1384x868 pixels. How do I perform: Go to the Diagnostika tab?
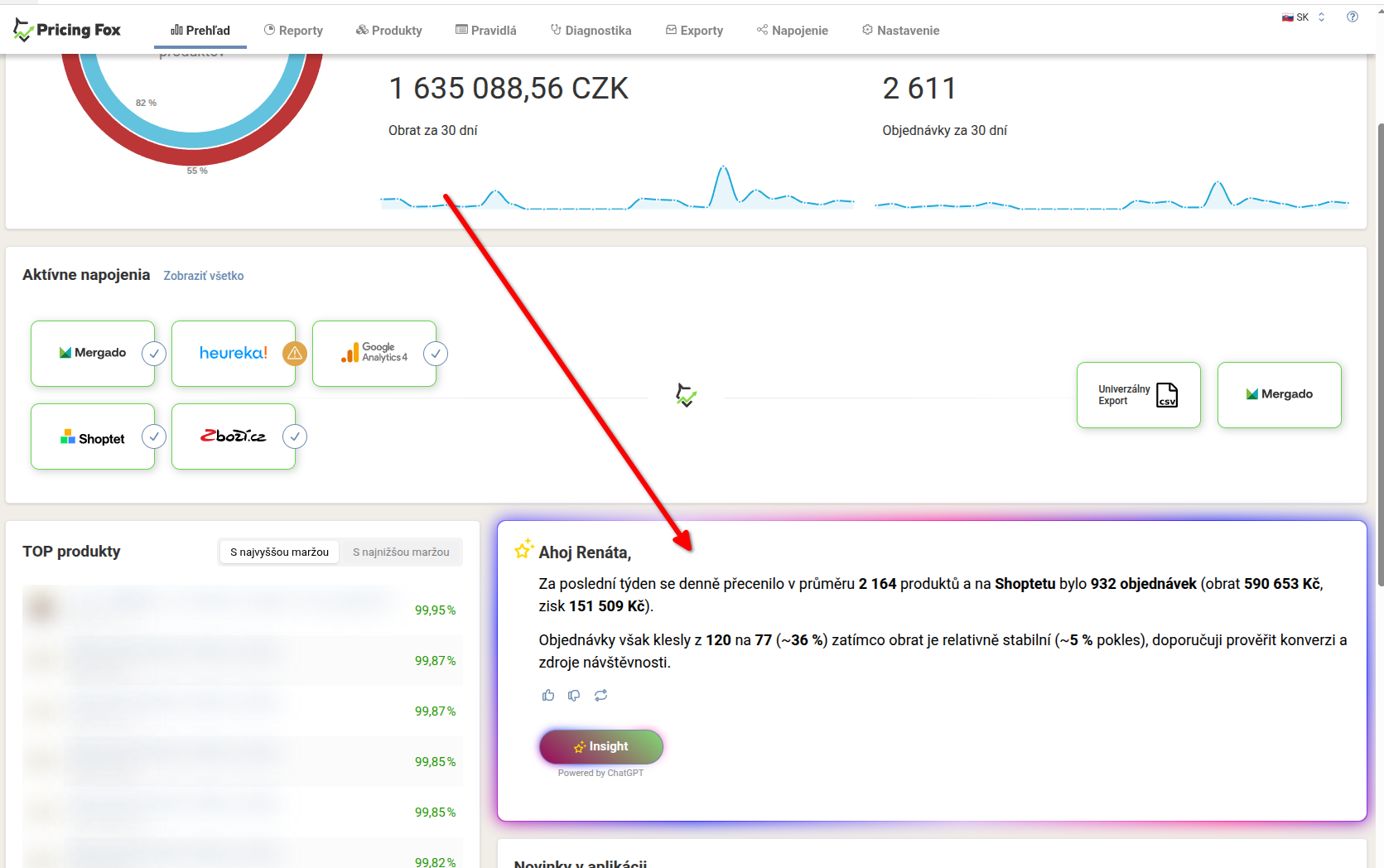[x=591, y=31]
